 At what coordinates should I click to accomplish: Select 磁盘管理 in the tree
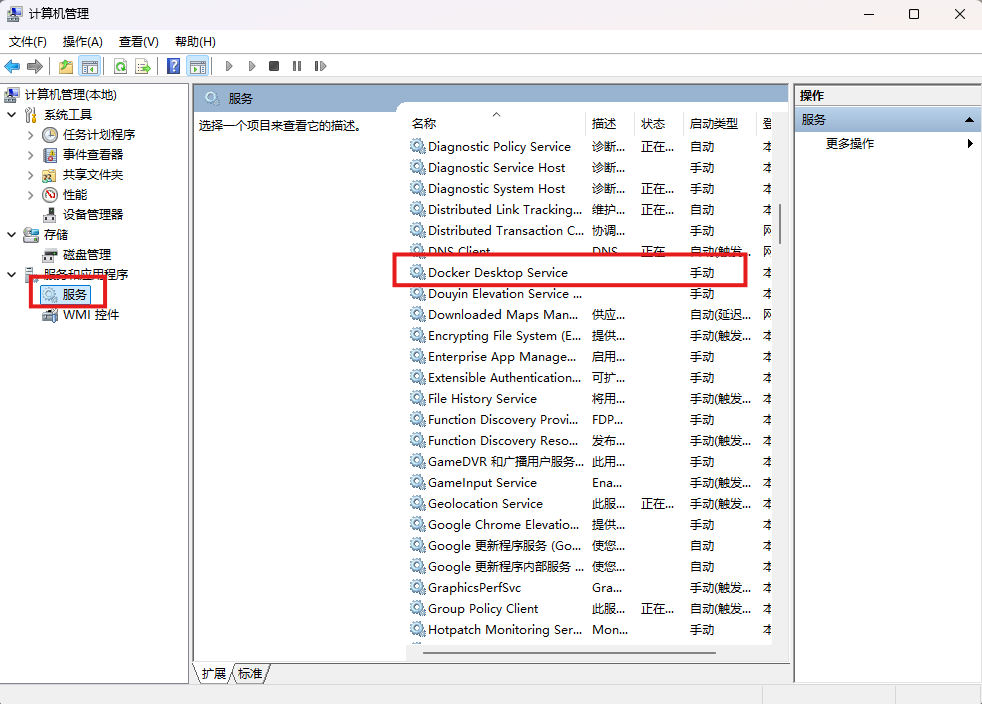76,255
